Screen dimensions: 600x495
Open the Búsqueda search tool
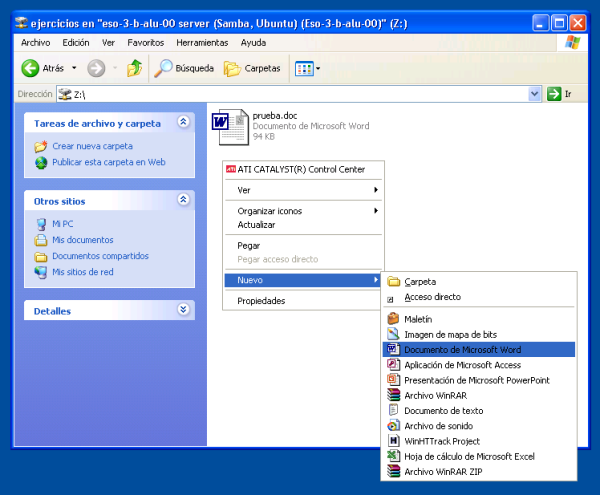click(185, 68)
